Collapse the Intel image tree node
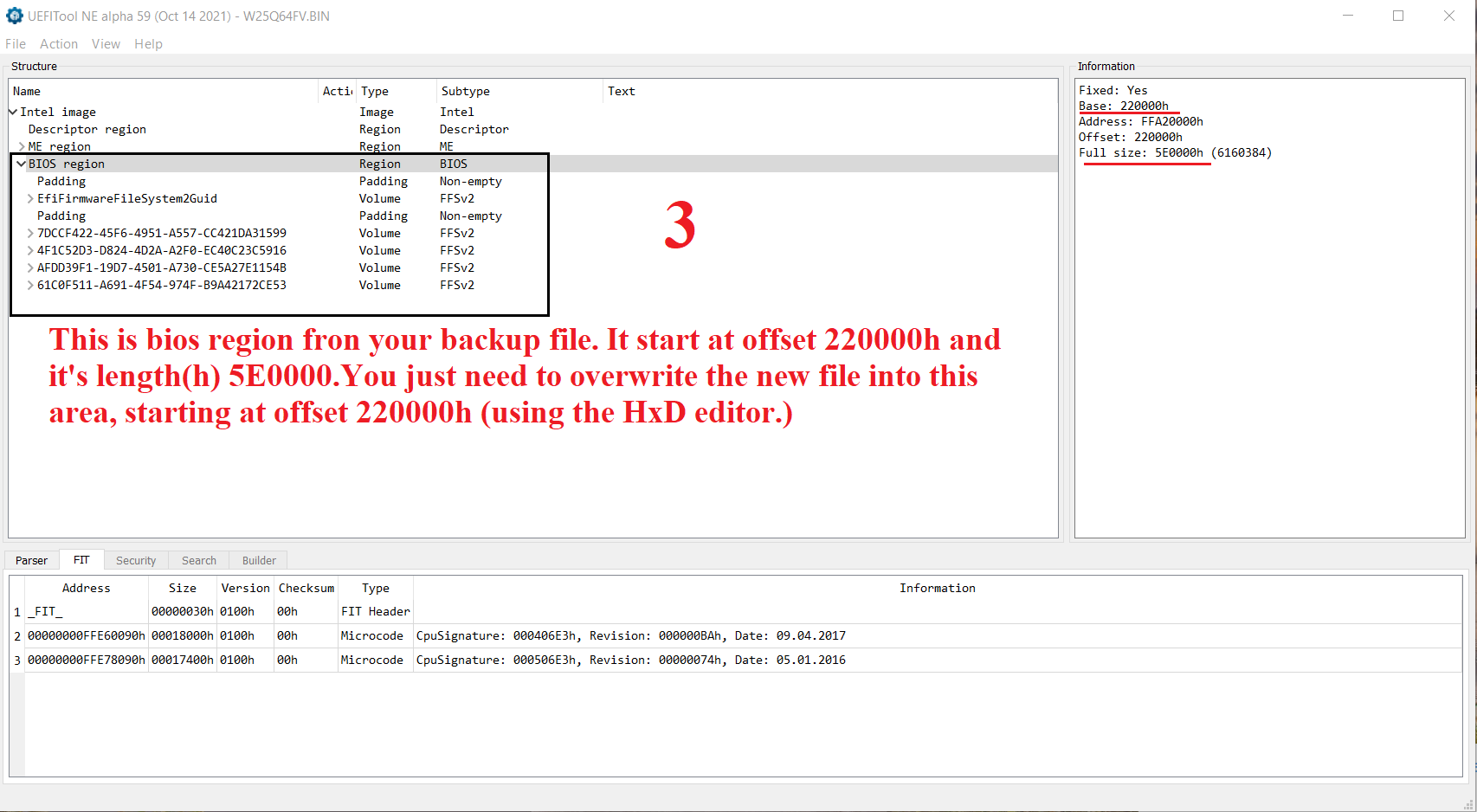The image size is (1477, 812). [13, 112]
